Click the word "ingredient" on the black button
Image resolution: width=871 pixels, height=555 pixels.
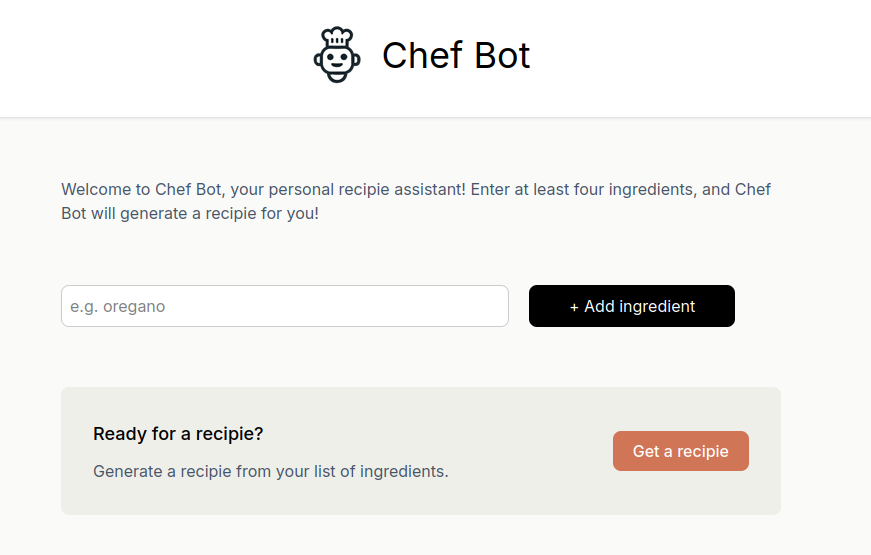(x=657, y=307)
